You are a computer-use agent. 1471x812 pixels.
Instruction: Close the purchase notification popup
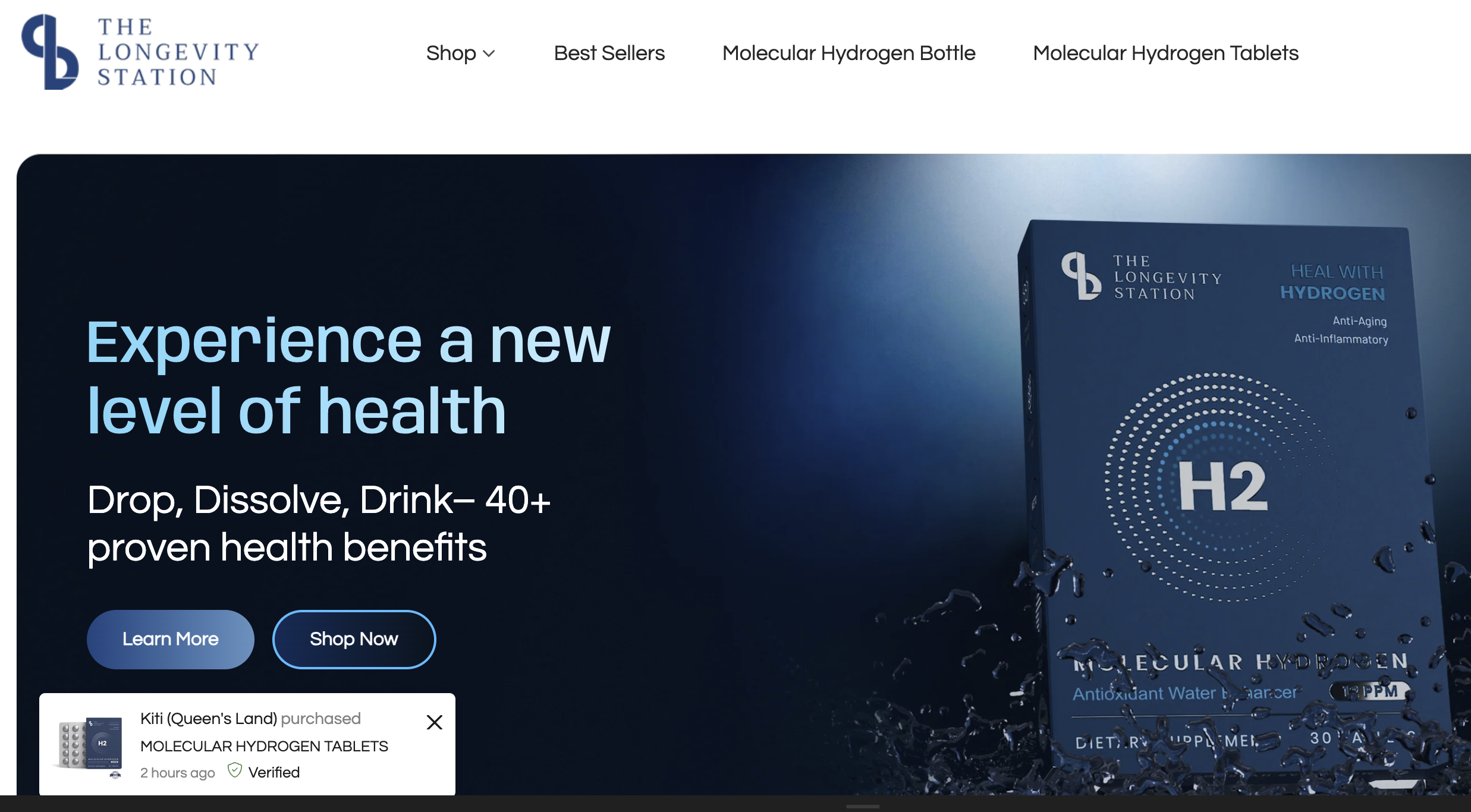[435, 722]
